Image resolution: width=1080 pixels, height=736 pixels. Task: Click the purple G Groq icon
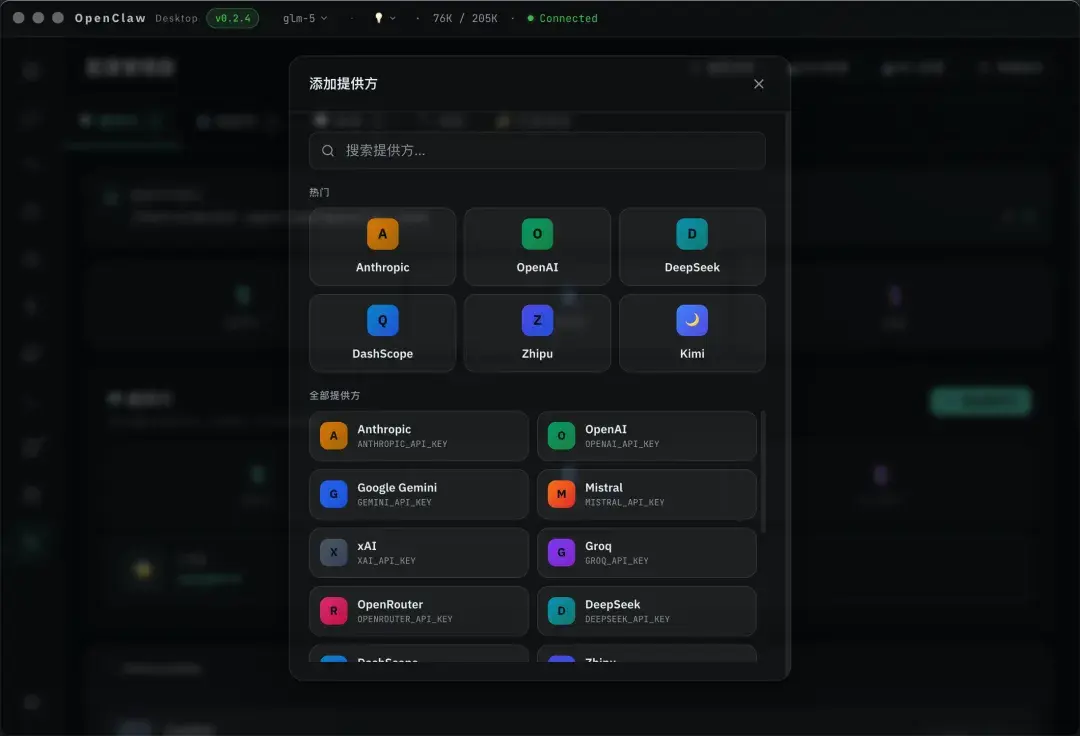coord(561,553)
